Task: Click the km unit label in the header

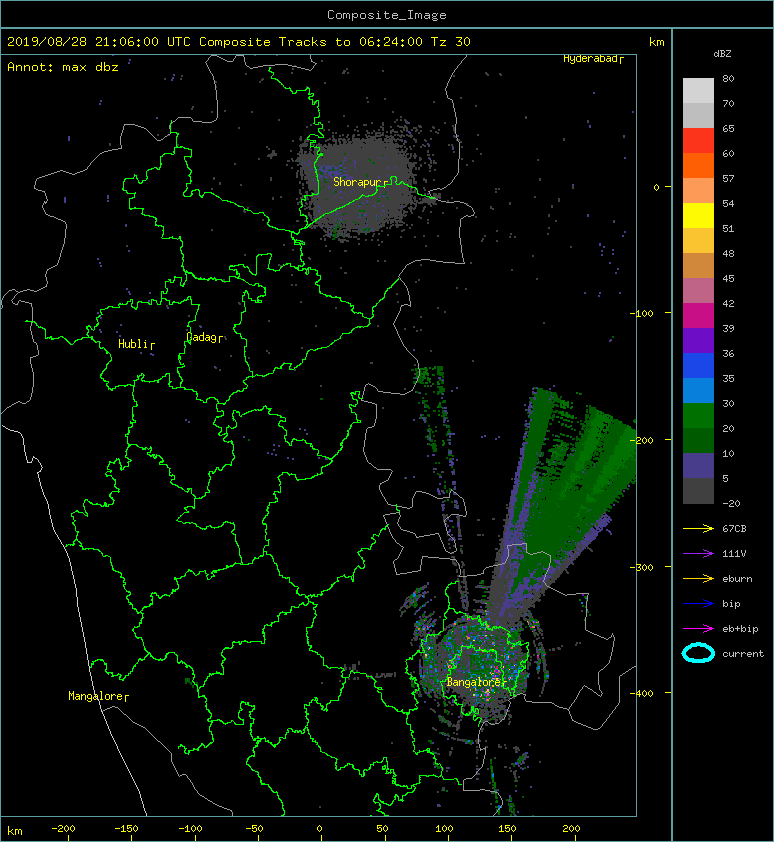Action: tap(656, 42)
